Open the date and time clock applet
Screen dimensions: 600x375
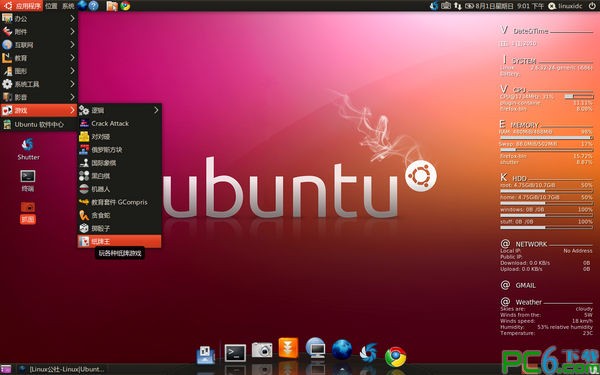coord(510,6)
